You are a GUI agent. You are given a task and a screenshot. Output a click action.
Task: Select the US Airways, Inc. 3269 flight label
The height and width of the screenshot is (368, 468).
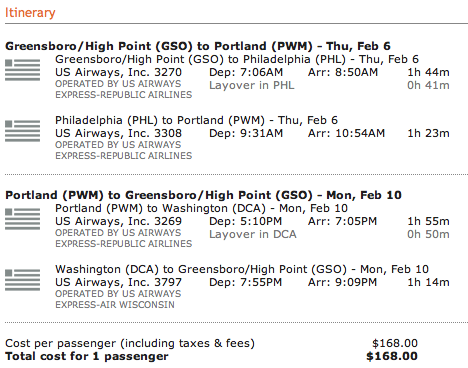point(118,221)
